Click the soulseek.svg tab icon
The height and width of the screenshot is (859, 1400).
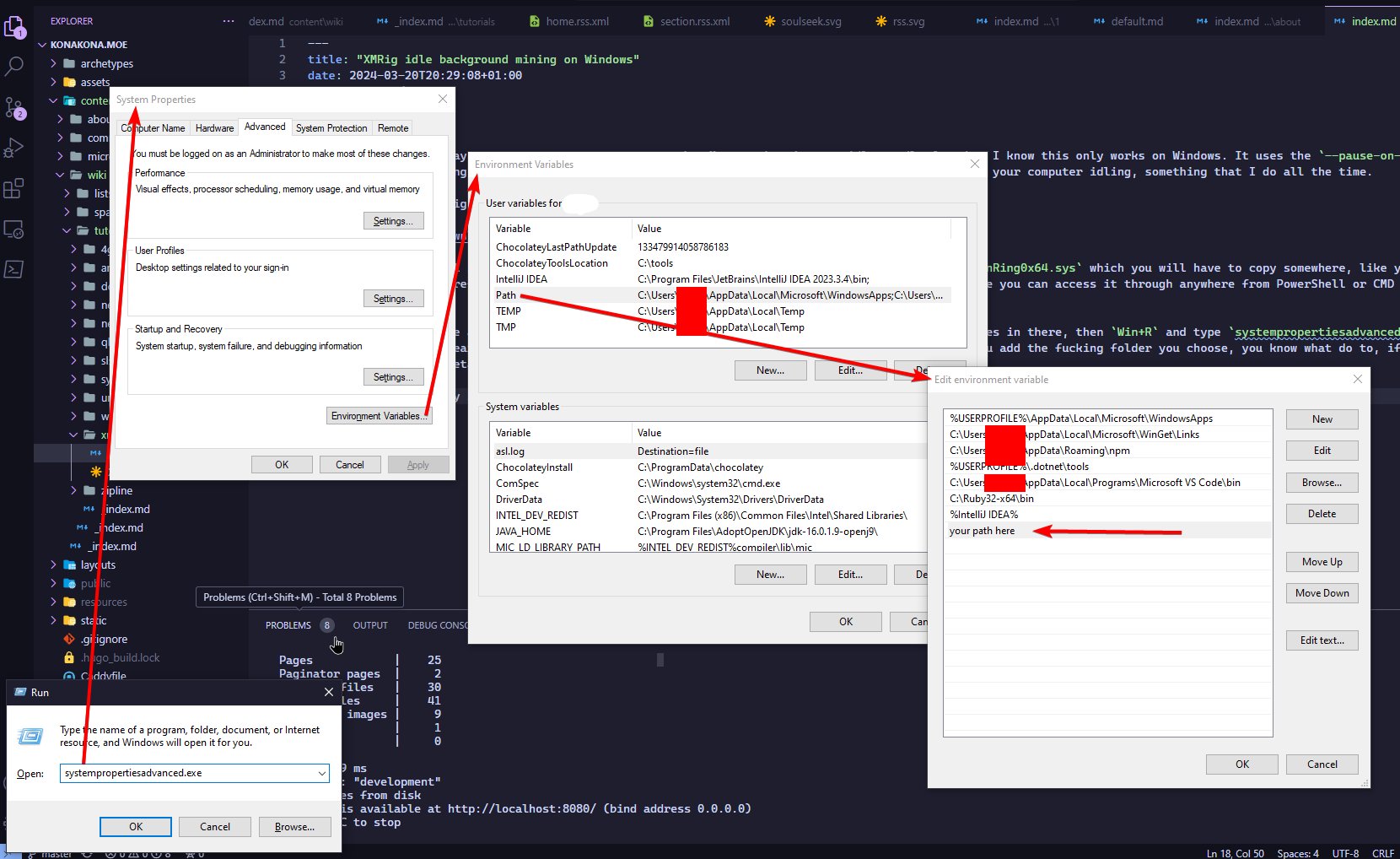[x=769, y=21]
